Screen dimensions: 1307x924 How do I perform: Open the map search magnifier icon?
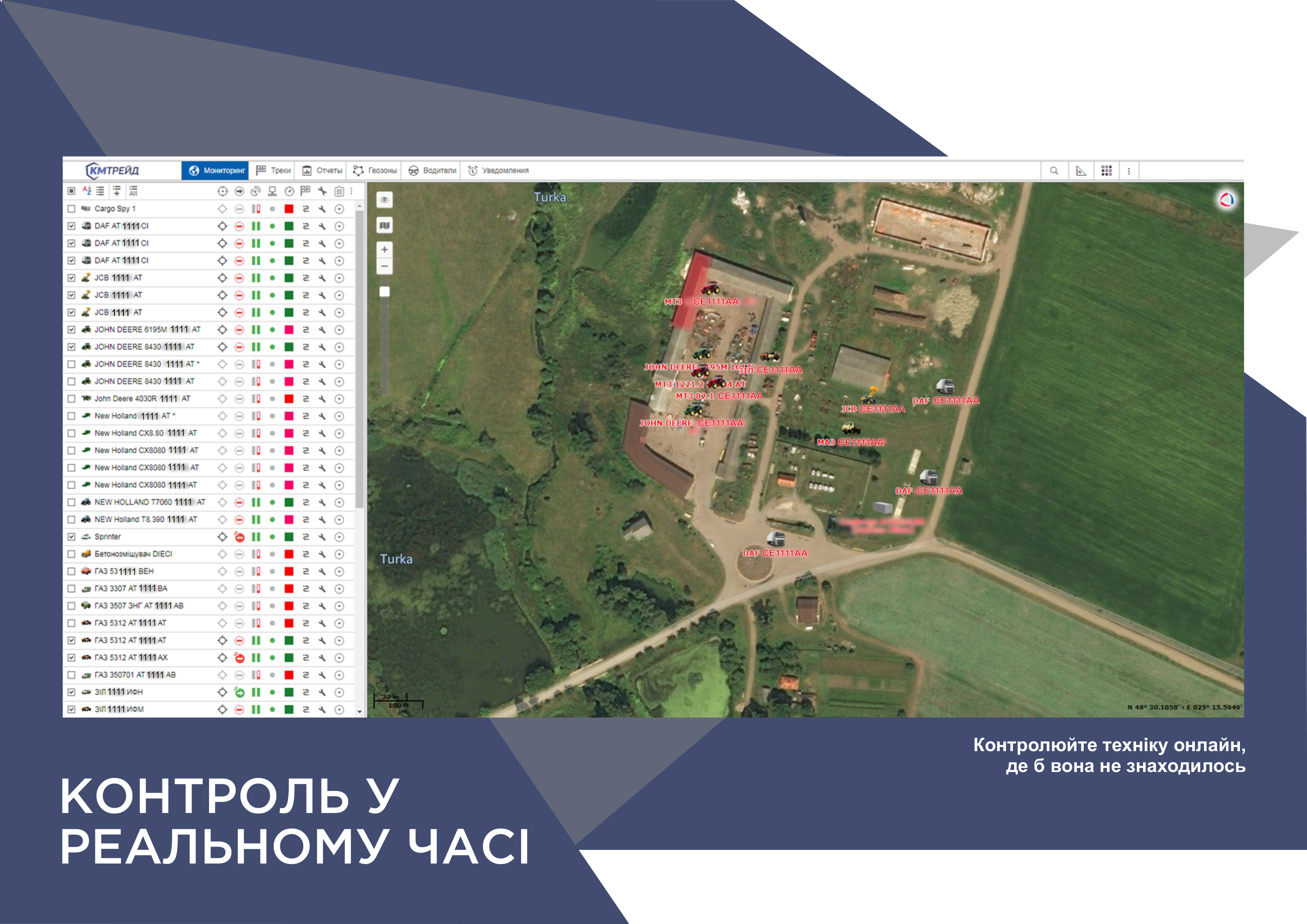pyautogui.click(x=1054, y=170)
